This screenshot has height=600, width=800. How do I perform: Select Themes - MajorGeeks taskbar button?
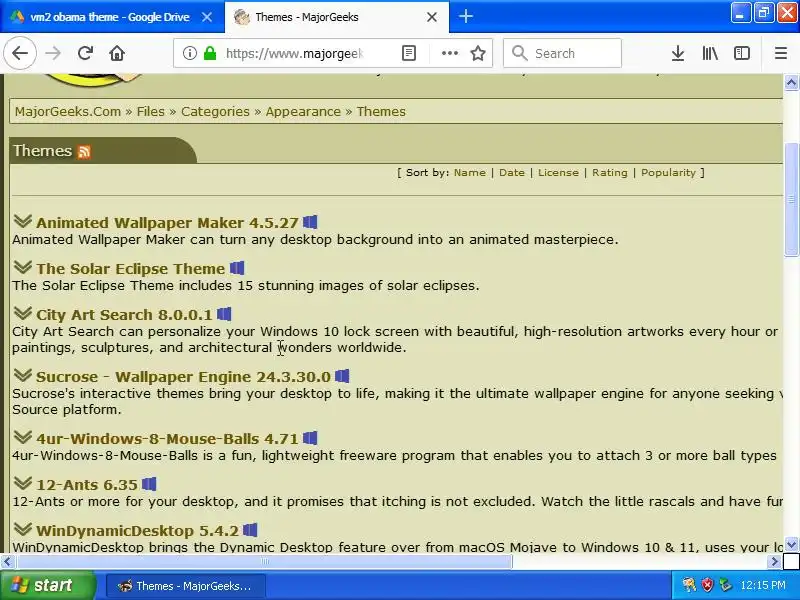pos(186,586)
